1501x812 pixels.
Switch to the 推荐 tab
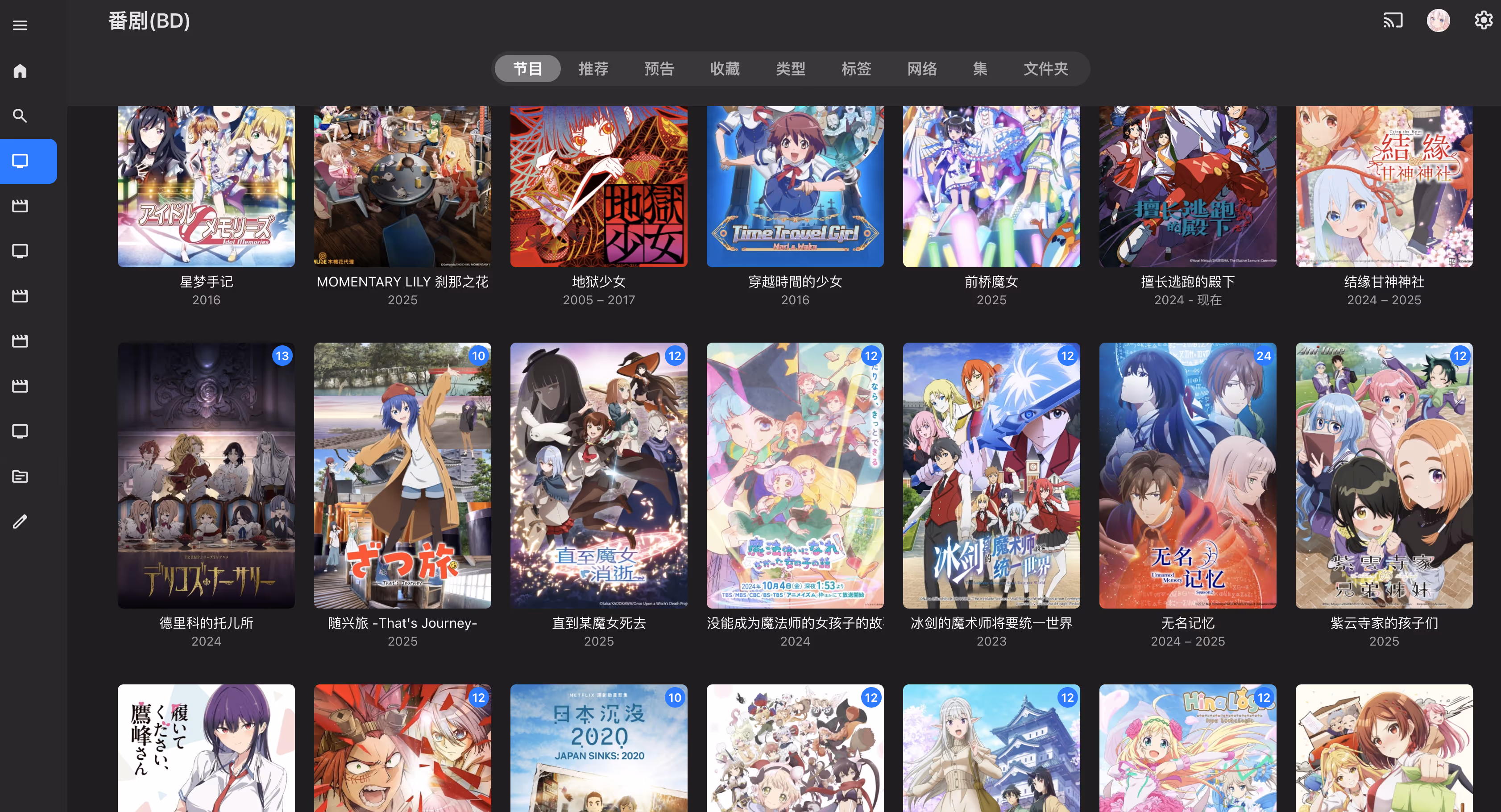[x=593, y=69]
